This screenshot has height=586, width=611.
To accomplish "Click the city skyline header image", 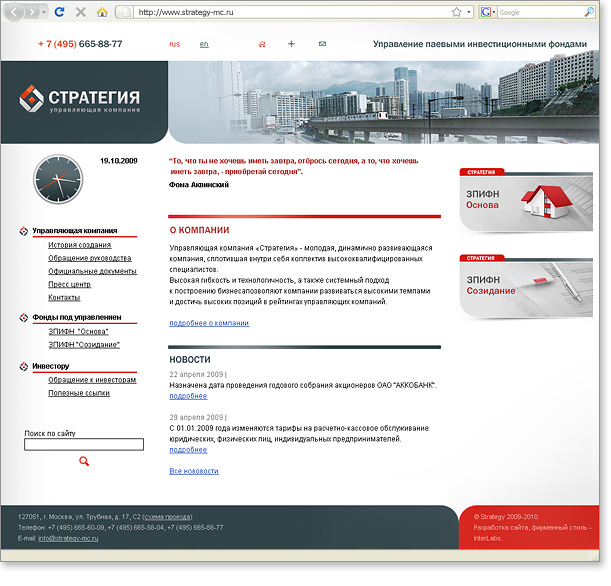I will tap(384, 102).
